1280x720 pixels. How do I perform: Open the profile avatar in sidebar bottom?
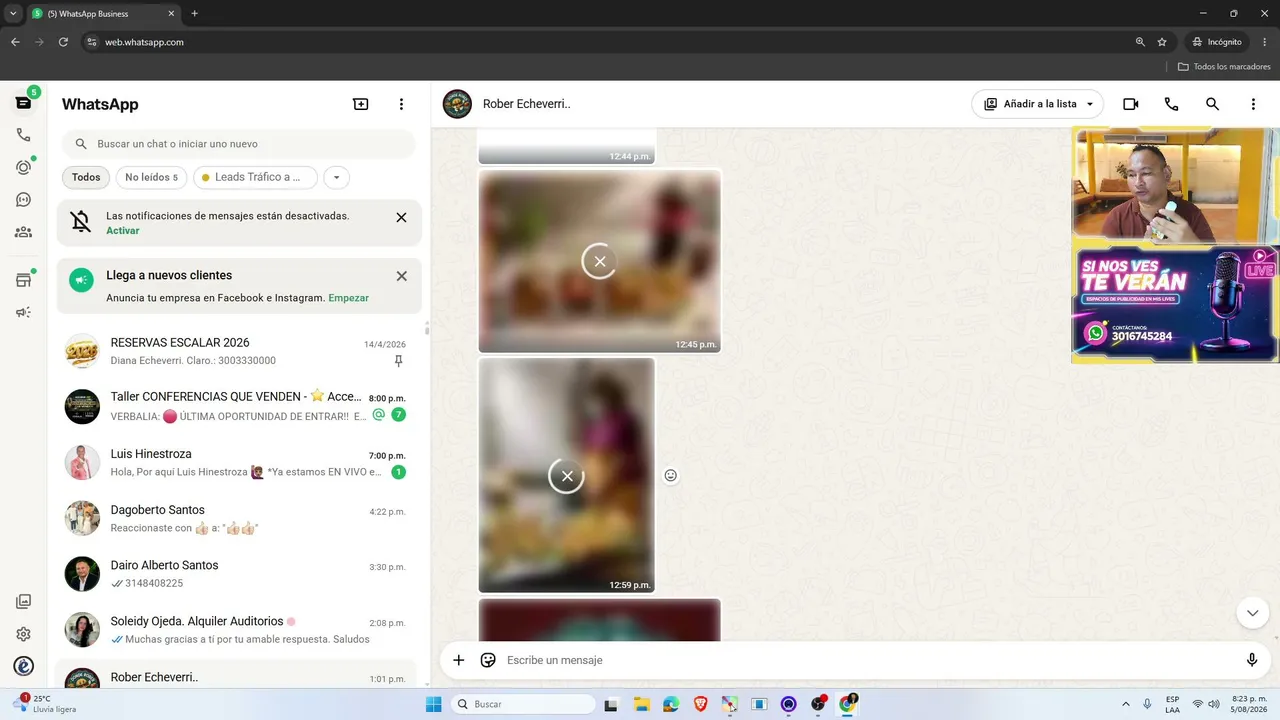pos(23,666)
